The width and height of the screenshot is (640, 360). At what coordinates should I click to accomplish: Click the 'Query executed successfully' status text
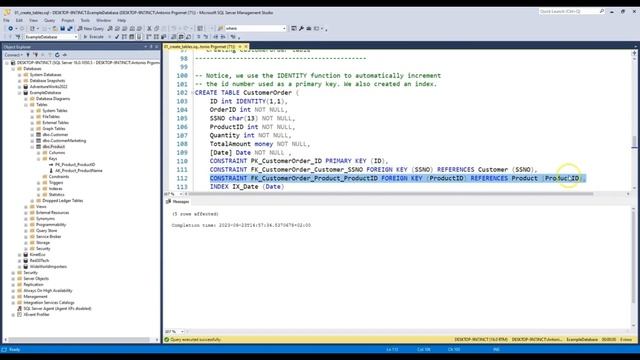tap(196, 340)
